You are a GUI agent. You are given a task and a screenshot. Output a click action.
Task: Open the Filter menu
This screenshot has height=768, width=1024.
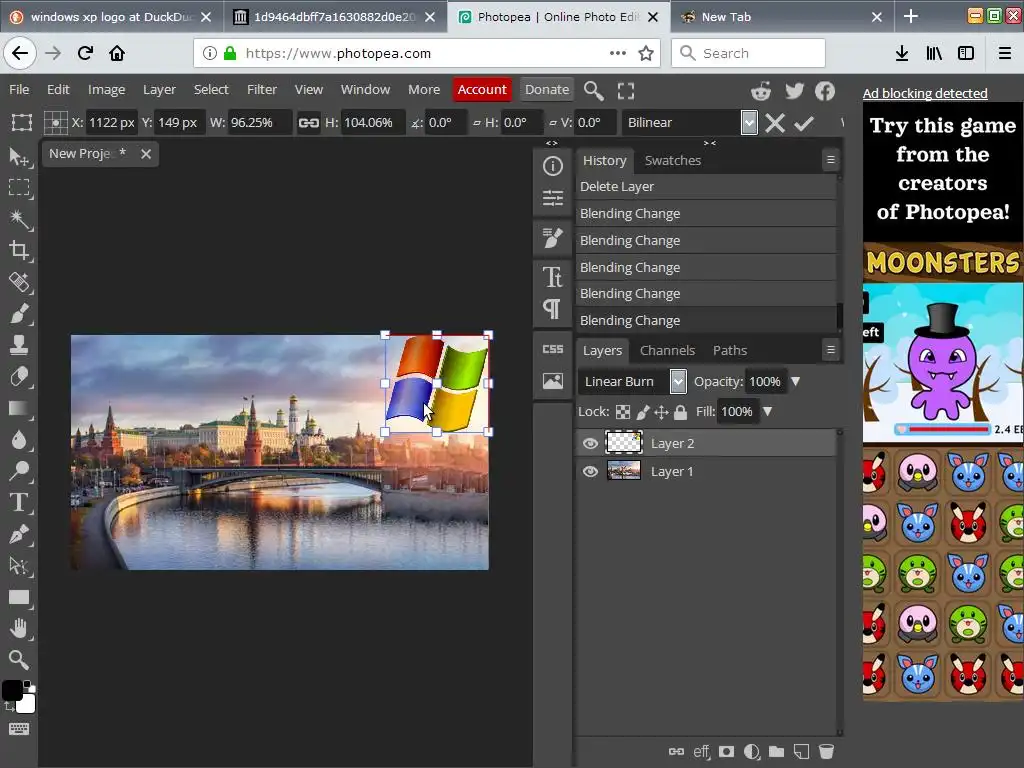pyautogui.click(x=262, y=89)
